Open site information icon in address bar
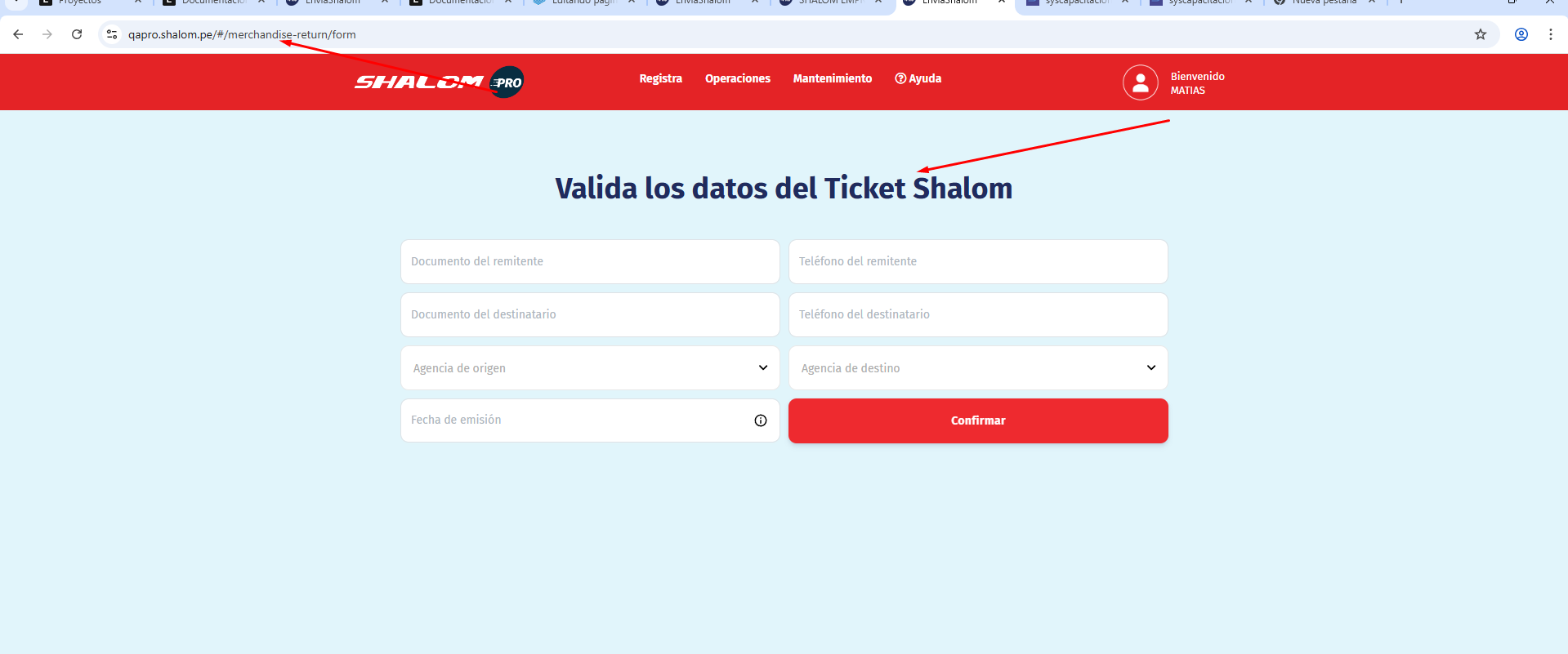The height and width of the screenshot is (654, 1568). coord(113,34)
